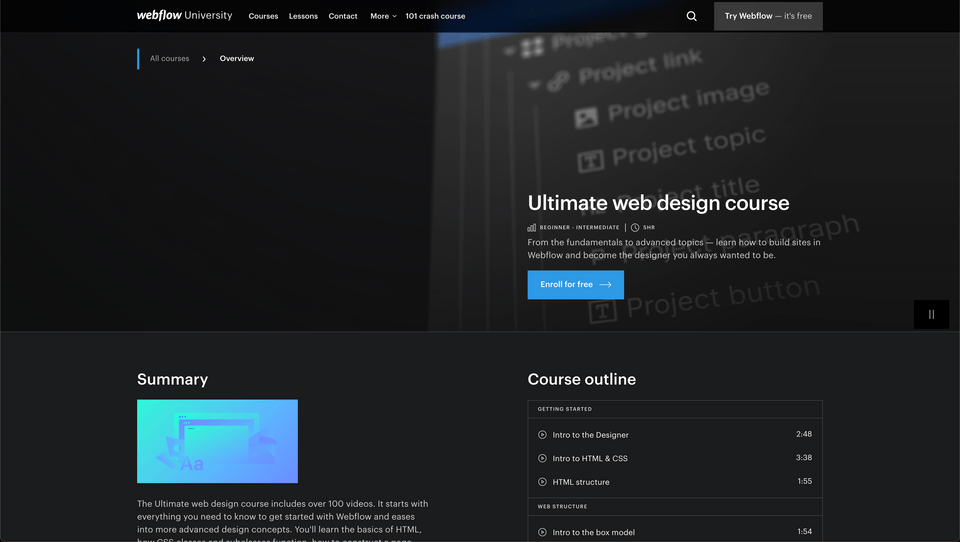Click the Summary heading
The image size is (960, 542).
tap(173, 380)
